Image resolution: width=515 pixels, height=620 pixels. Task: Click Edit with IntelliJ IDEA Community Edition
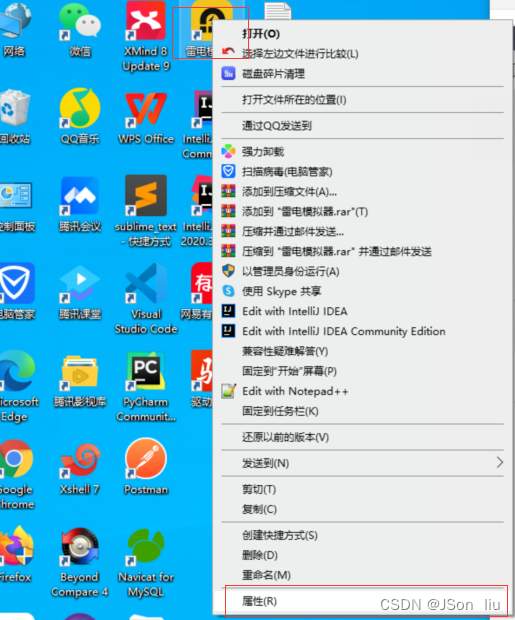(x=344, y=331)
